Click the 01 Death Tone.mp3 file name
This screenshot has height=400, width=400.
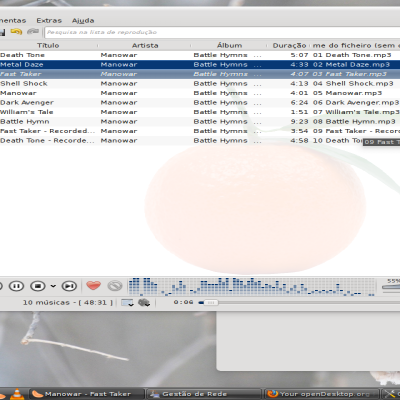coord(352,55)
